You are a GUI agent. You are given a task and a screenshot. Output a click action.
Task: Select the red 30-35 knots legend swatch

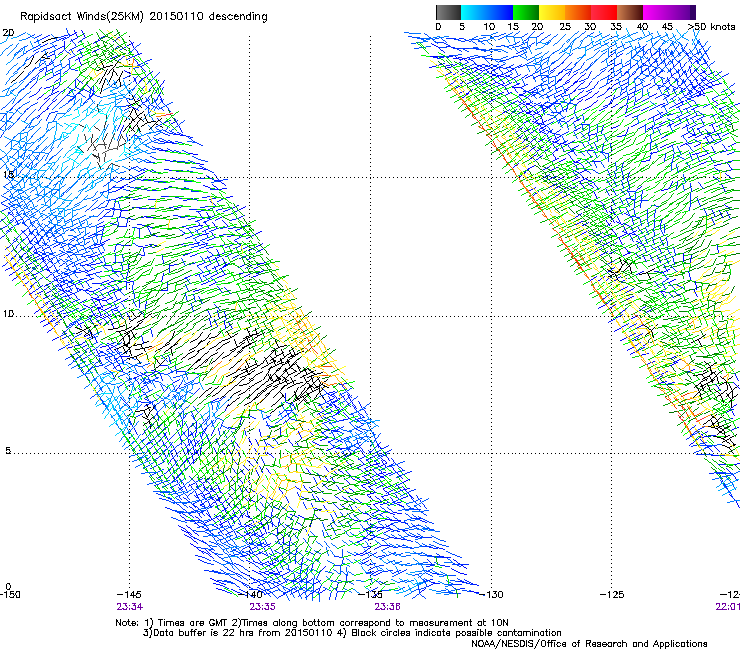pos(604,12)
